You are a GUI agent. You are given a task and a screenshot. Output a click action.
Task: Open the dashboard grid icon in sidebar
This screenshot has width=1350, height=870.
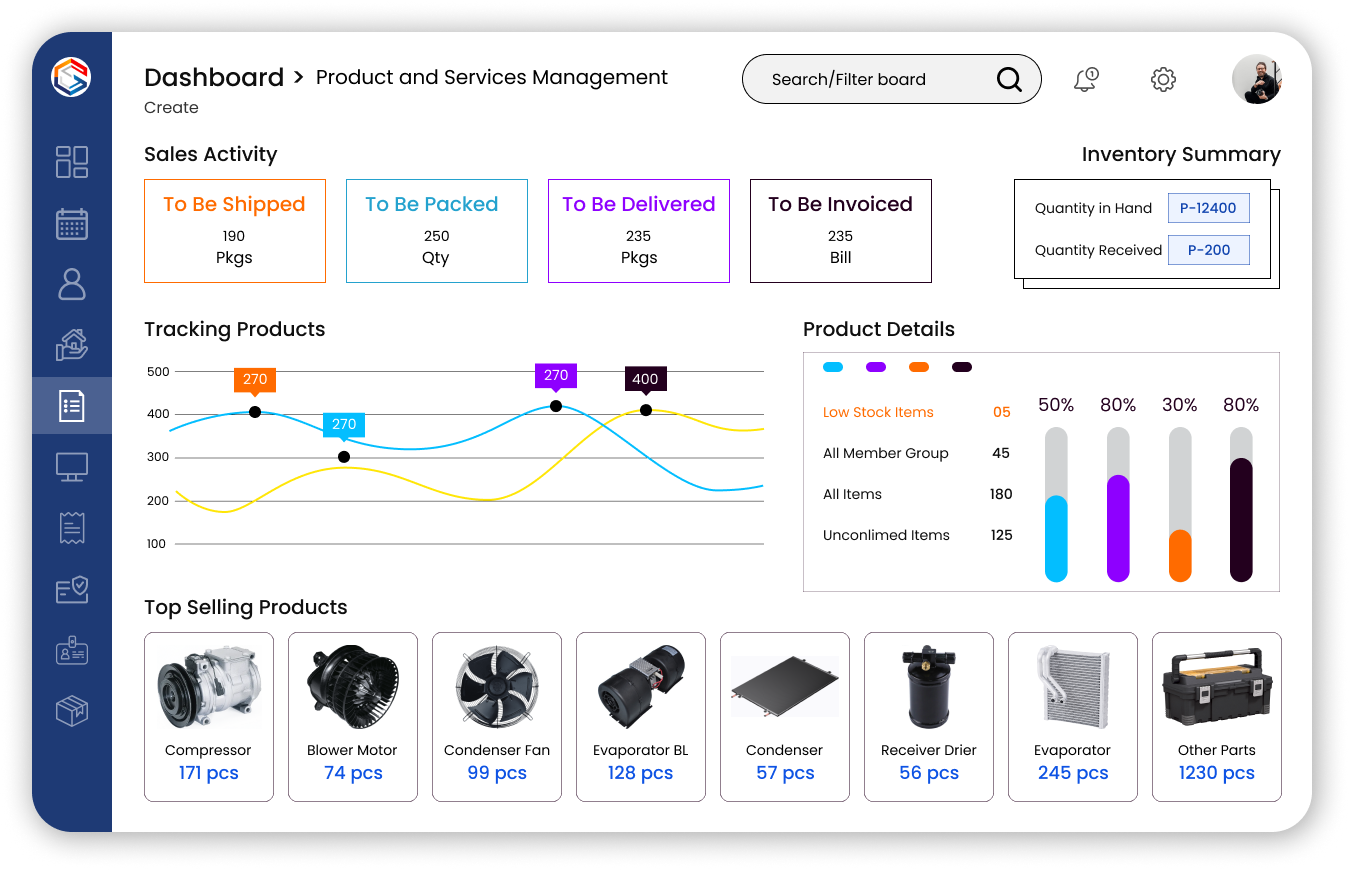coord(72,162)
